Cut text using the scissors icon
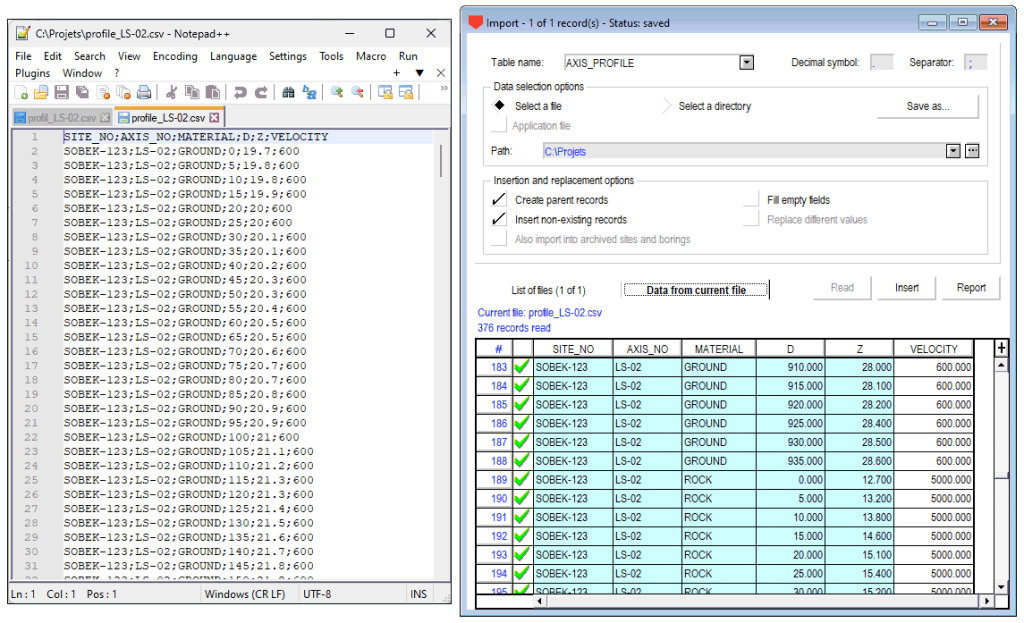This screenshot has width=1024, height=623. point(171,93)
